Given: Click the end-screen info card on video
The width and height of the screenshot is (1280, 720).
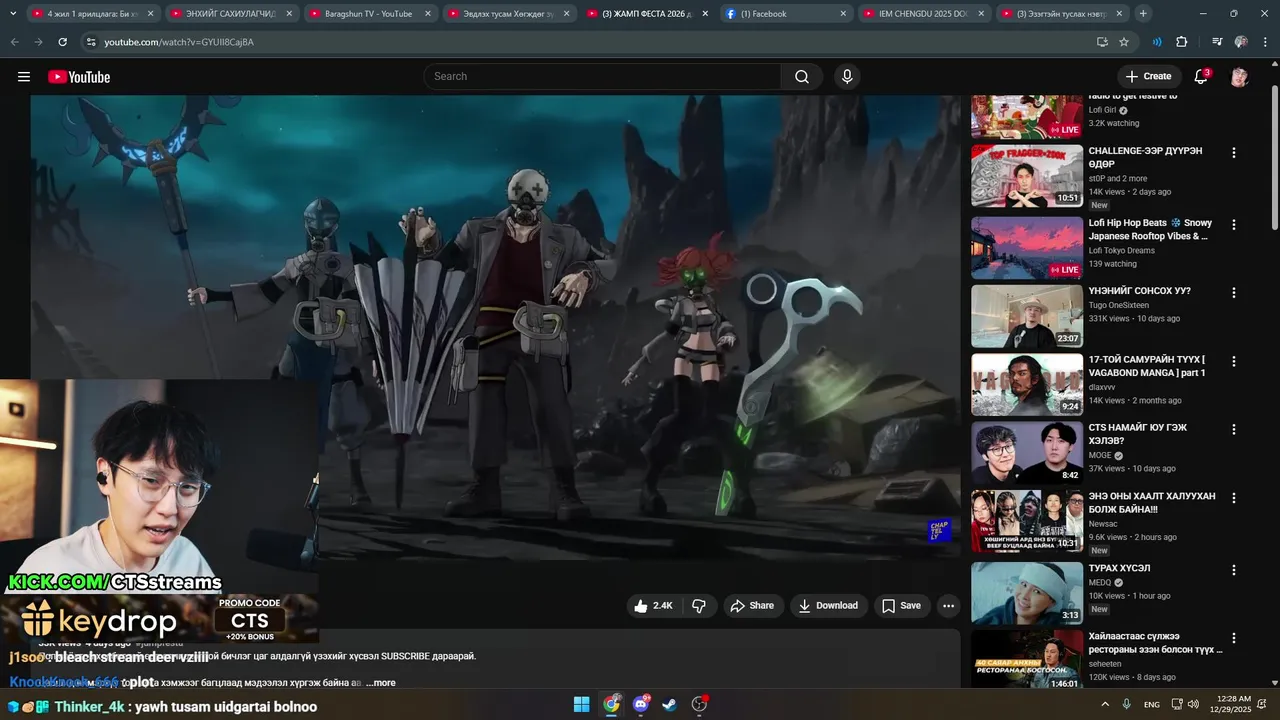Looking at the screenshot, I should click(x=939, y=531).
